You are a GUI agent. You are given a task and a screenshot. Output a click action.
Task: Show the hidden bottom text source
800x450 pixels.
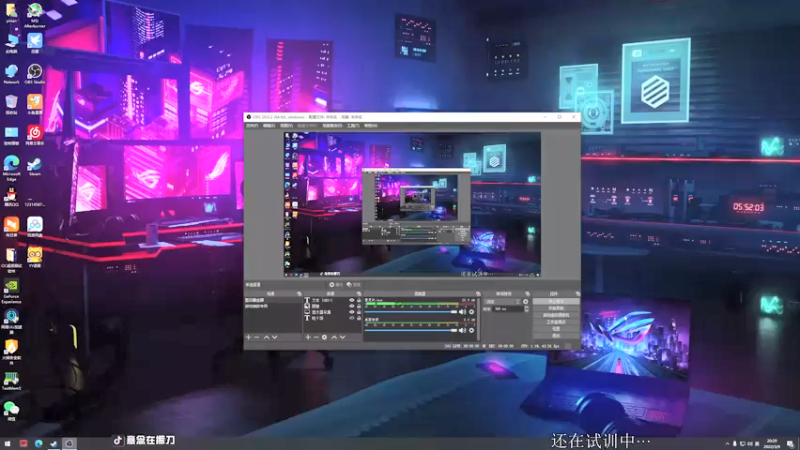pos(351,318)
